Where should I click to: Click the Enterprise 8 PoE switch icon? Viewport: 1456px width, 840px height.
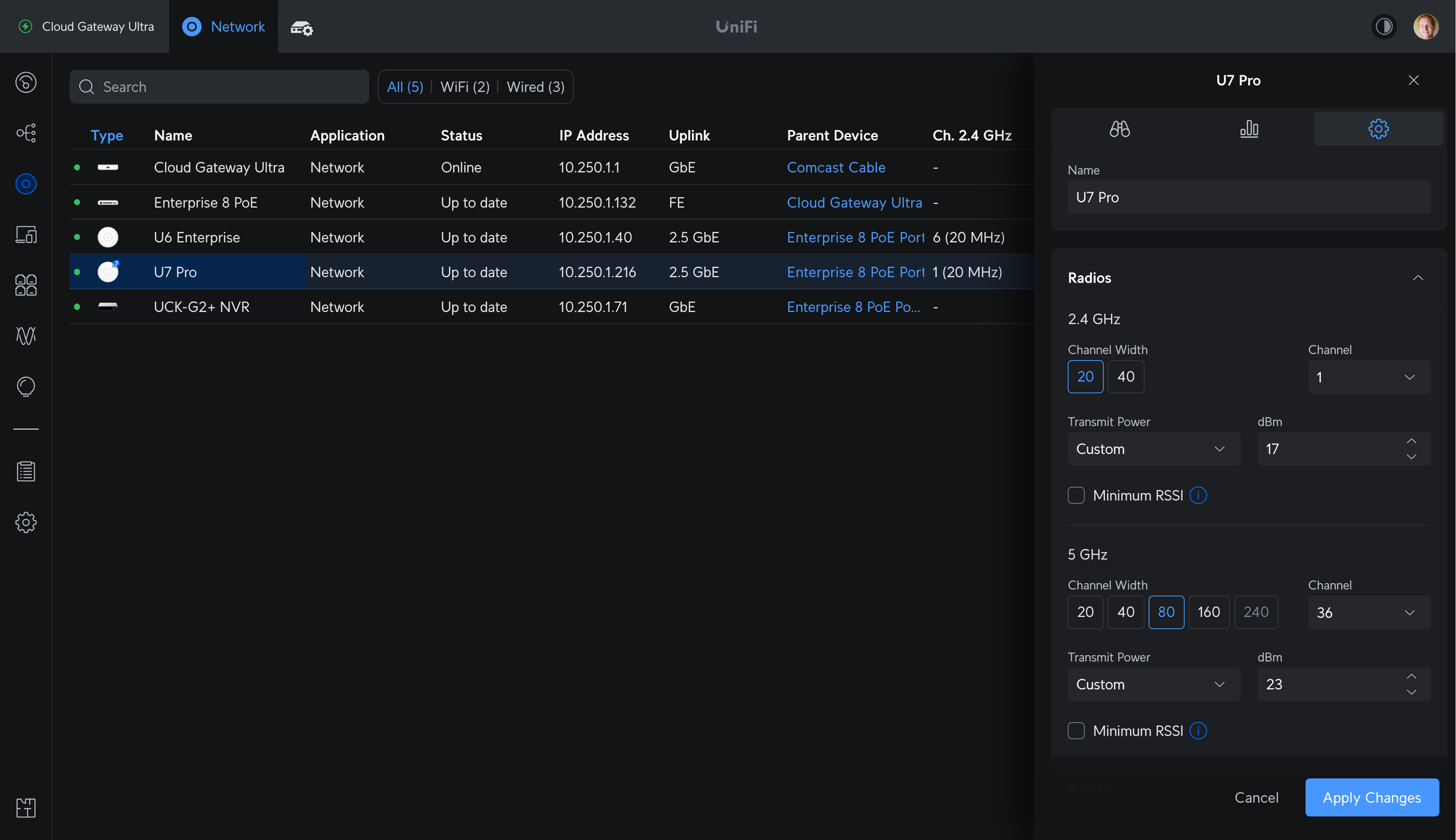(x=108, y=202)
